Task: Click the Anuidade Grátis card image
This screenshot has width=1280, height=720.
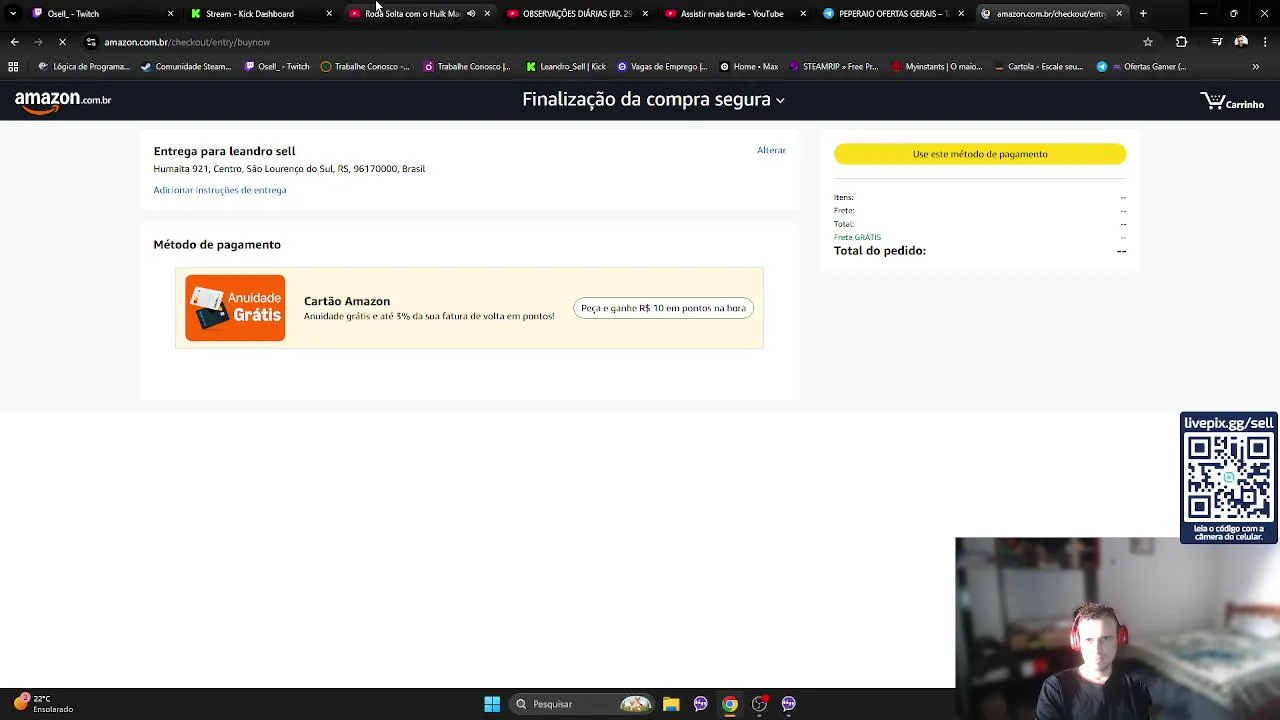Action: tap(235, 308)
